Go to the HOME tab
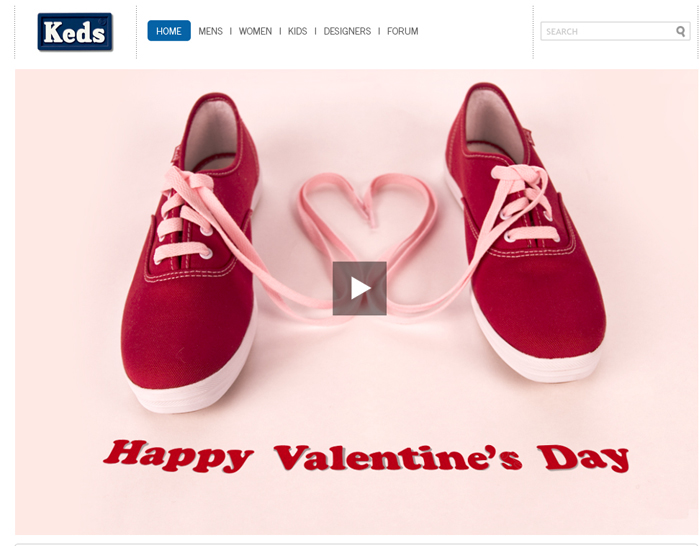This screenshot has width=699, height=546. click(169, 31)
